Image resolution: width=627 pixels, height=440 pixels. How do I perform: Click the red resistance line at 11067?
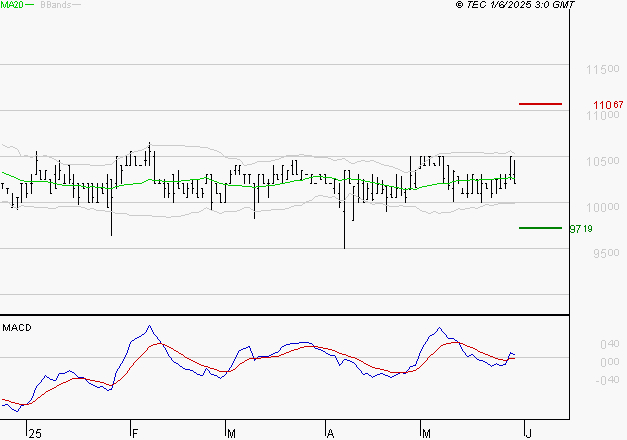click(x=540, y=104)
